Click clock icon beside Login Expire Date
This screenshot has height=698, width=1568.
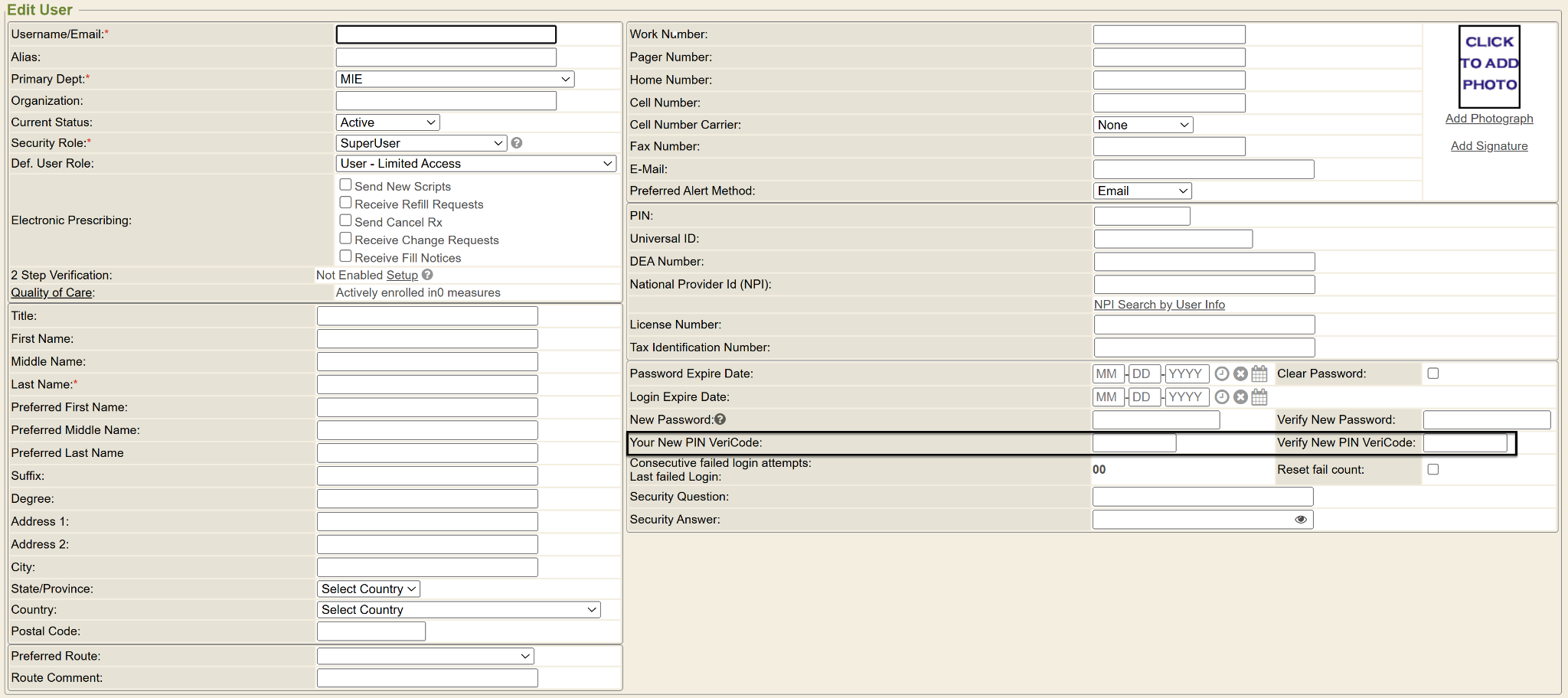1222,396
